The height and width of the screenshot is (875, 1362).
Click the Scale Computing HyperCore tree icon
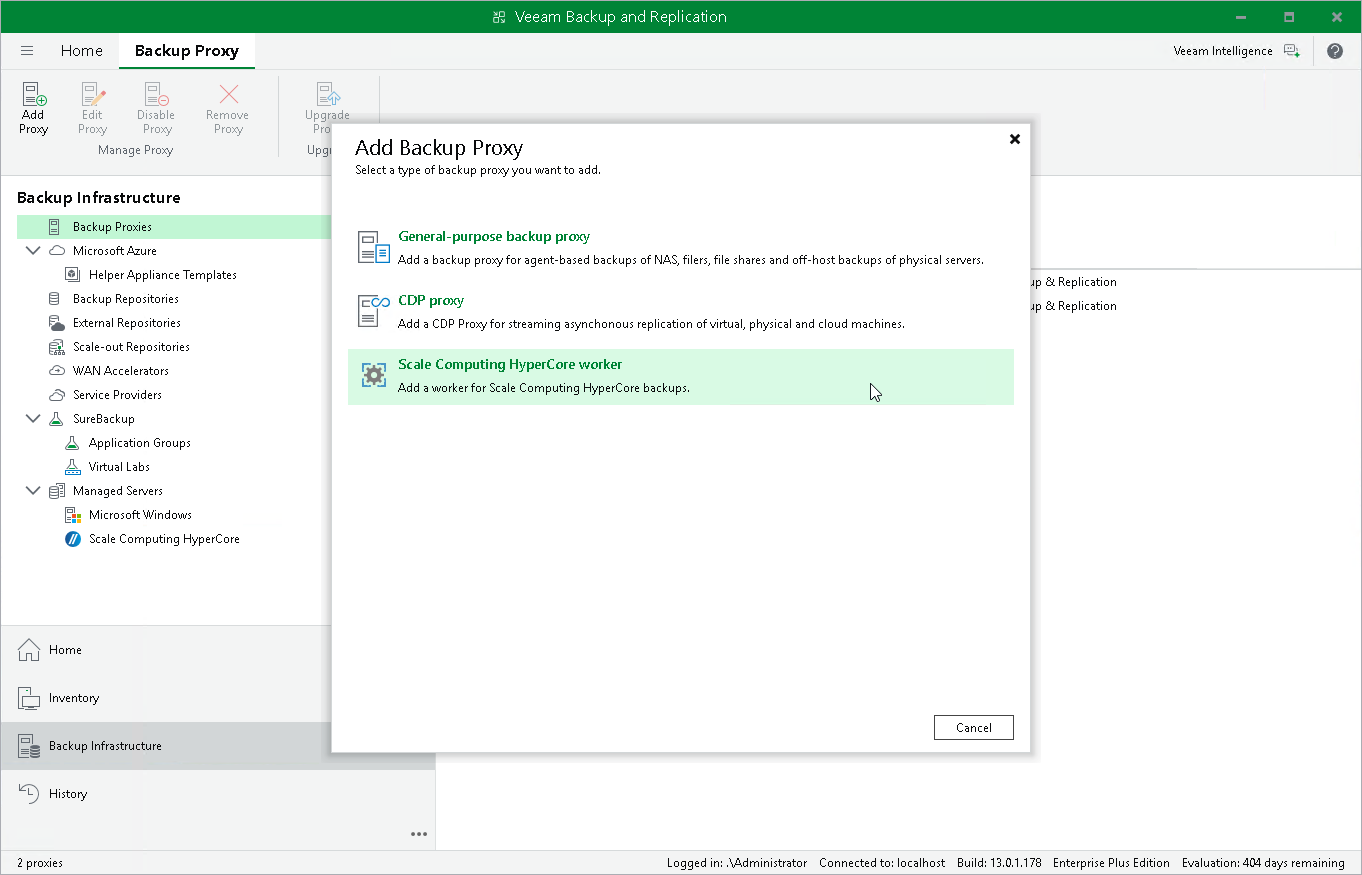[72, 539]
